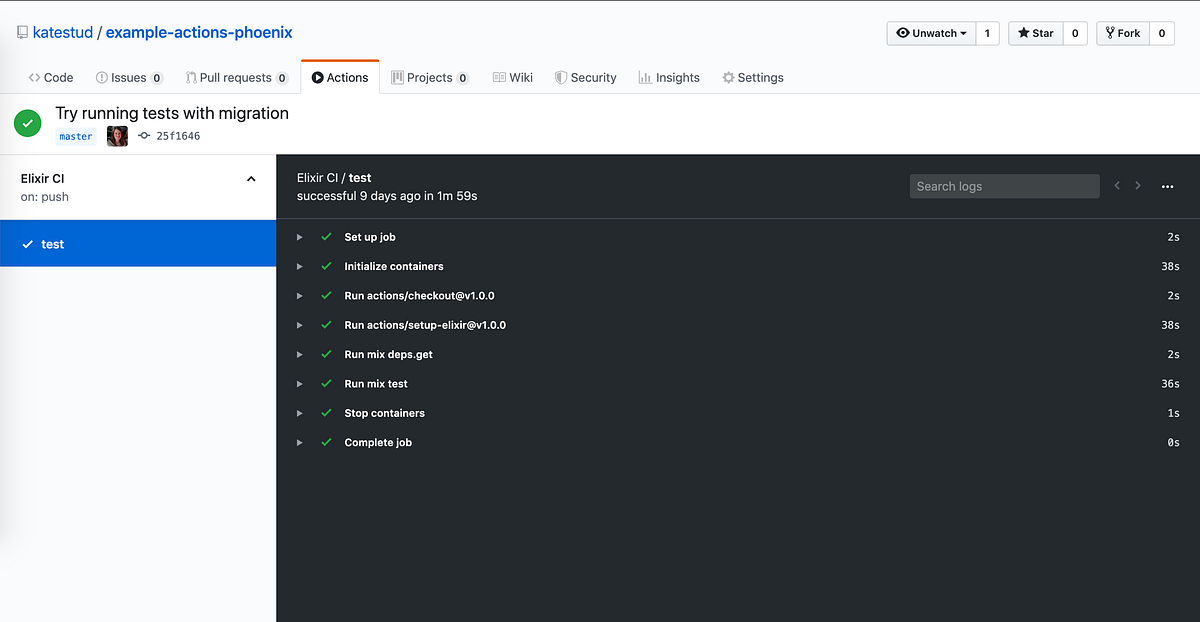Screen dimensions: 1200x622
Task: Collapse the Elixir CI workflow section
Action: tap(251, 178)
